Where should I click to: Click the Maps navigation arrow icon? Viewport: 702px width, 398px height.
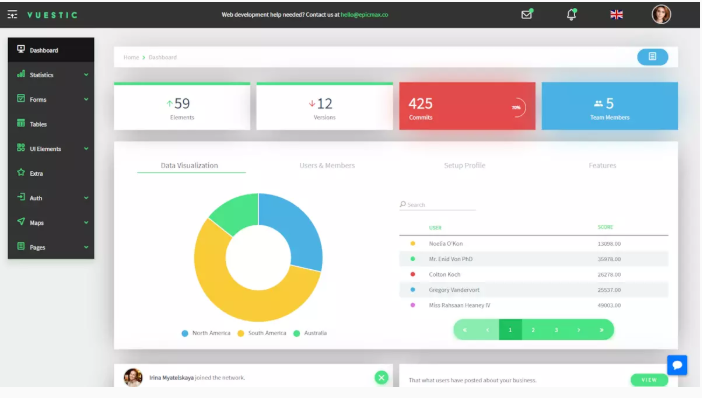pyautogui.click(x=21, y=222)
